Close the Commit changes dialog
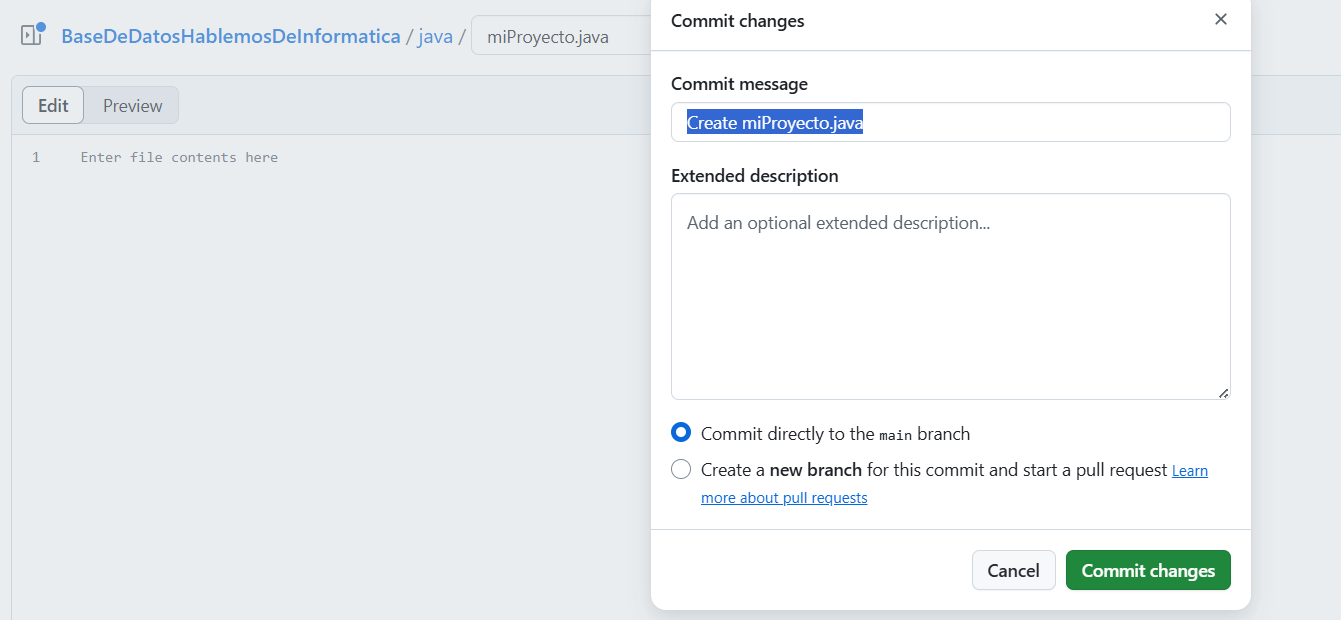This screenshot has width=1341, height=620. pyautogui.click(x=1221, y=19)
